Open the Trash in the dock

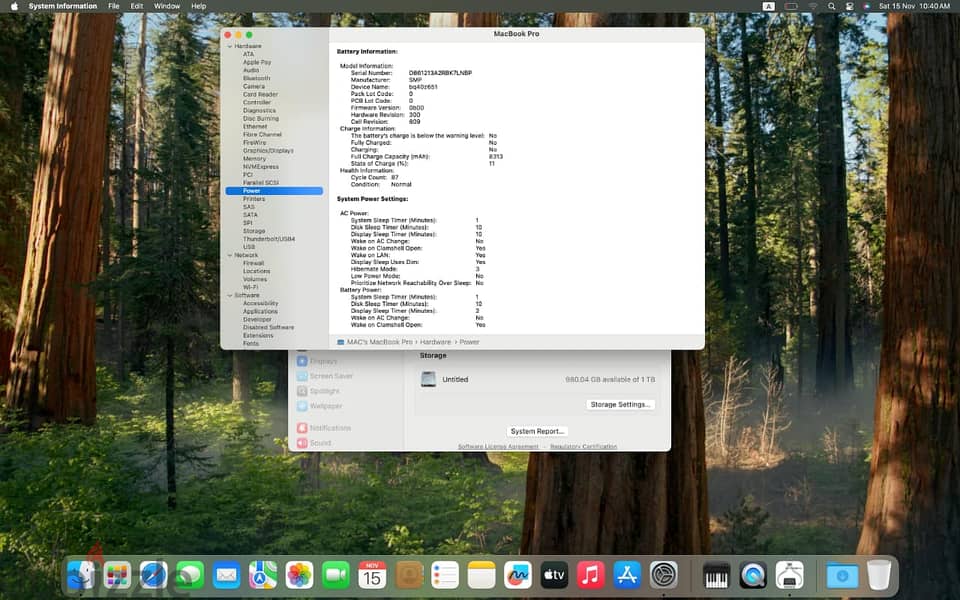pyautogui.click(x=879, y=575)
